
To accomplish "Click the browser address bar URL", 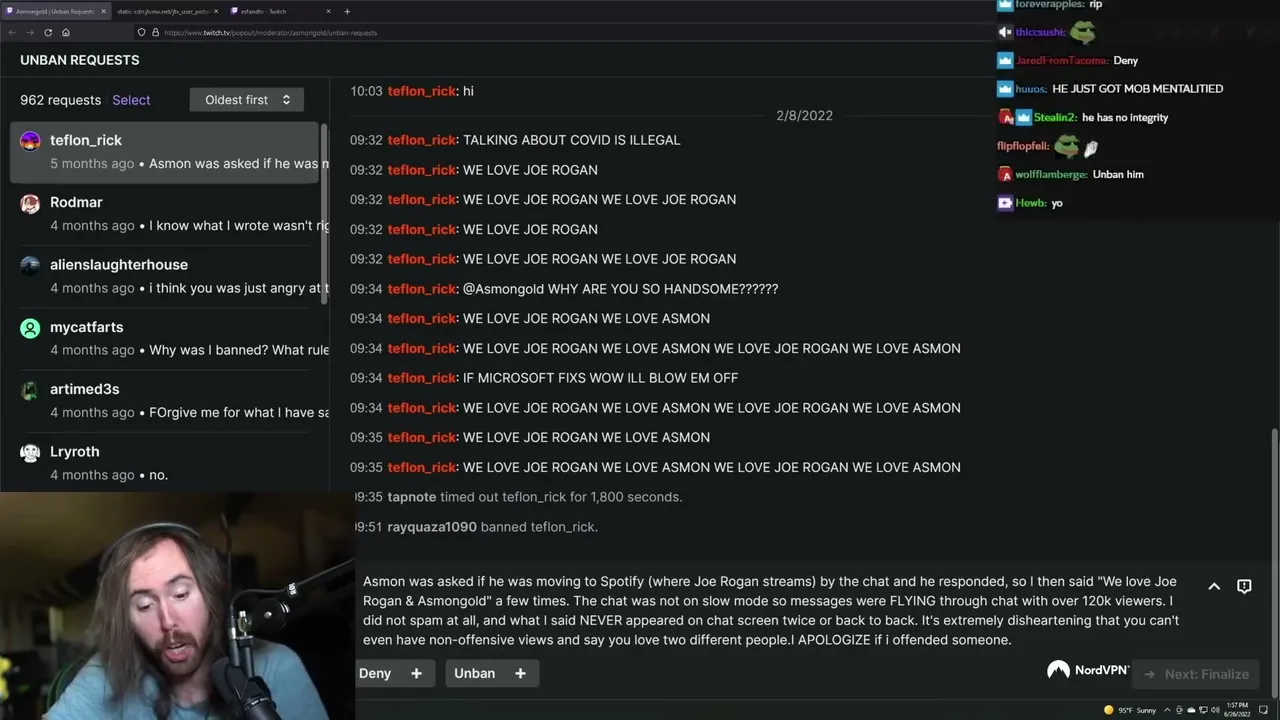I will coord(271,33).
